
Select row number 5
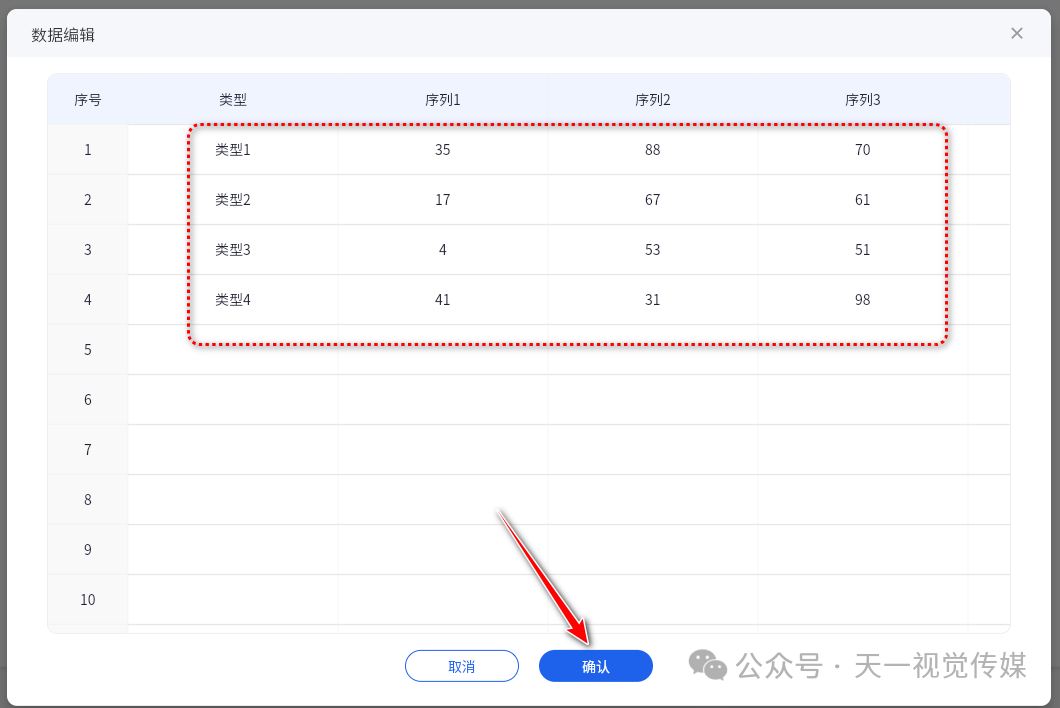click(87, 349)
